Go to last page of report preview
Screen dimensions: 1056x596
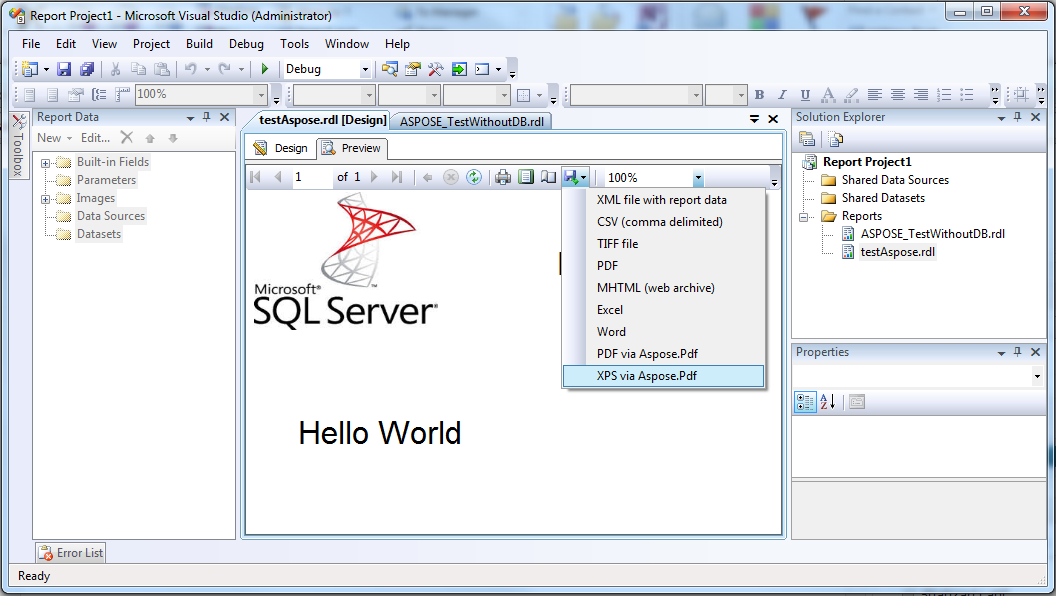click(397, 177)
